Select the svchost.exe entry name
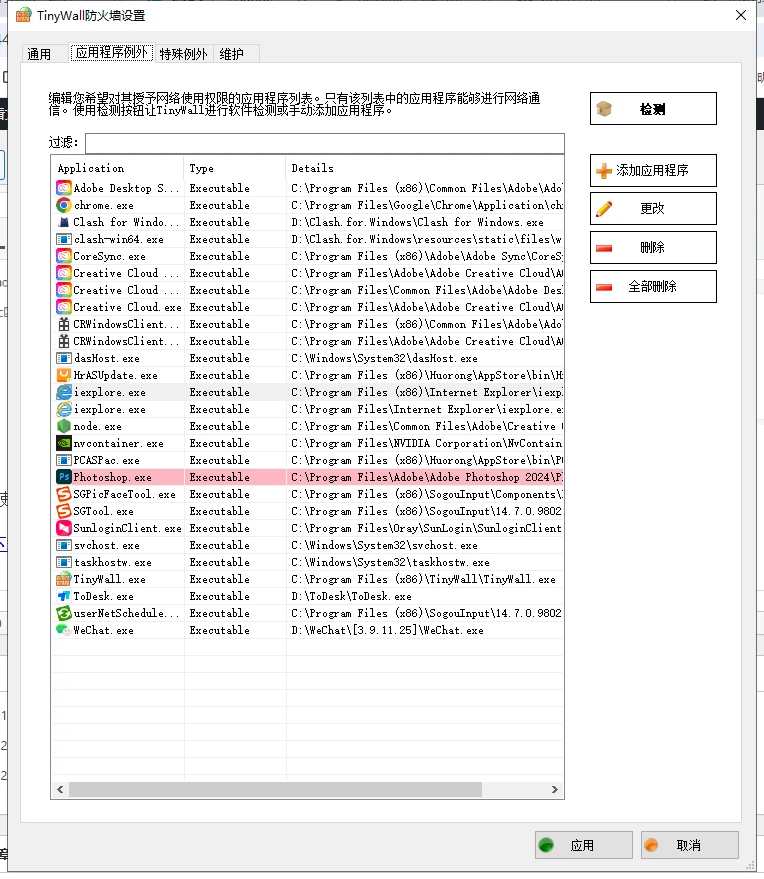Image resolution: width=764 pixels, height=879 pixels. point(107,545)
